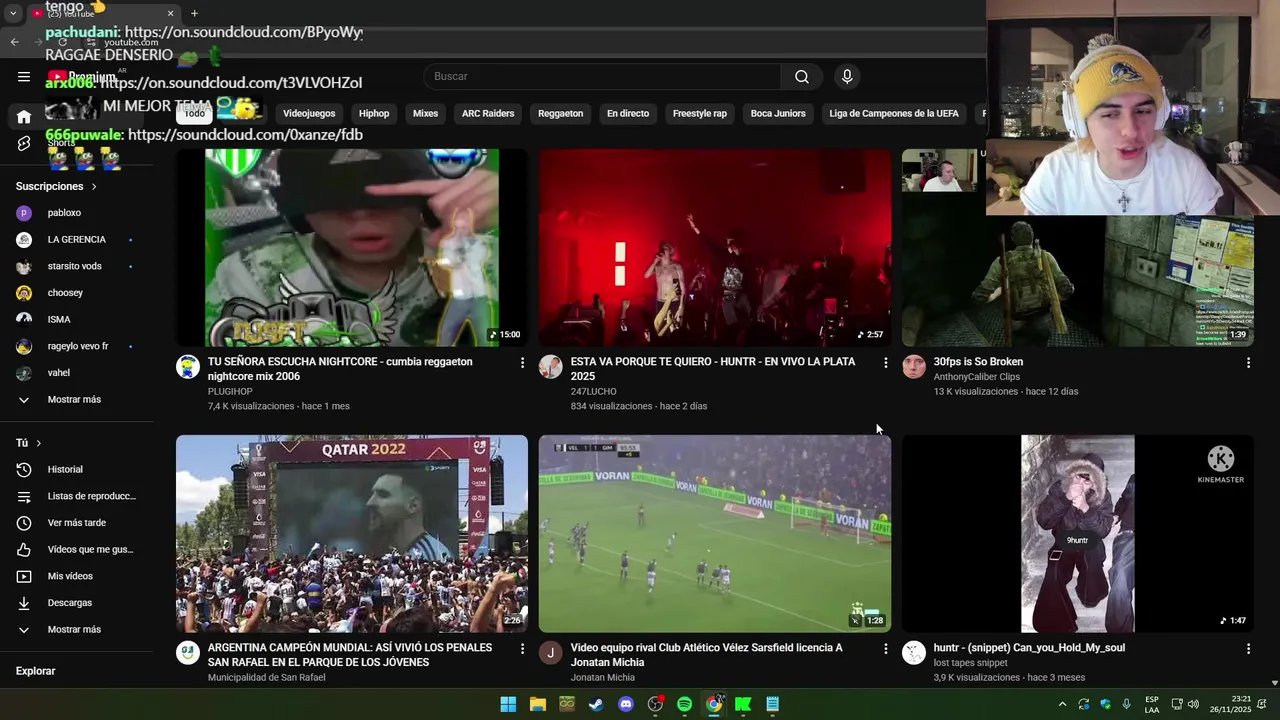
Task: Click volume icon in system tray
Action: tap(1193, 704)
